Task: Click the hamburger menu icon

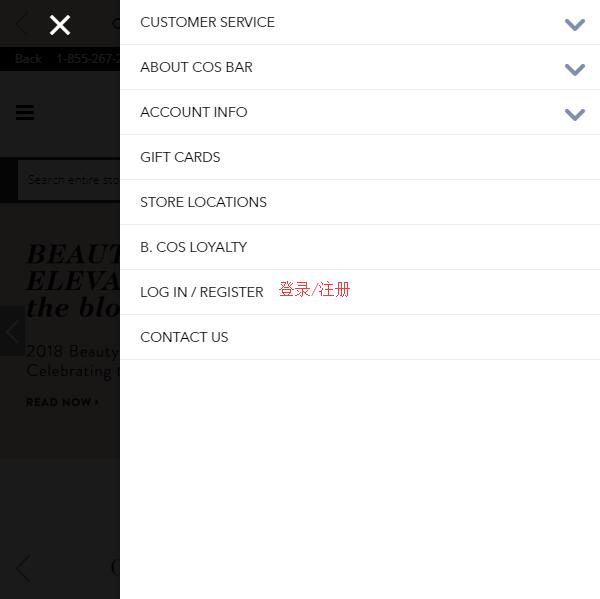Action: coord(25,113)
